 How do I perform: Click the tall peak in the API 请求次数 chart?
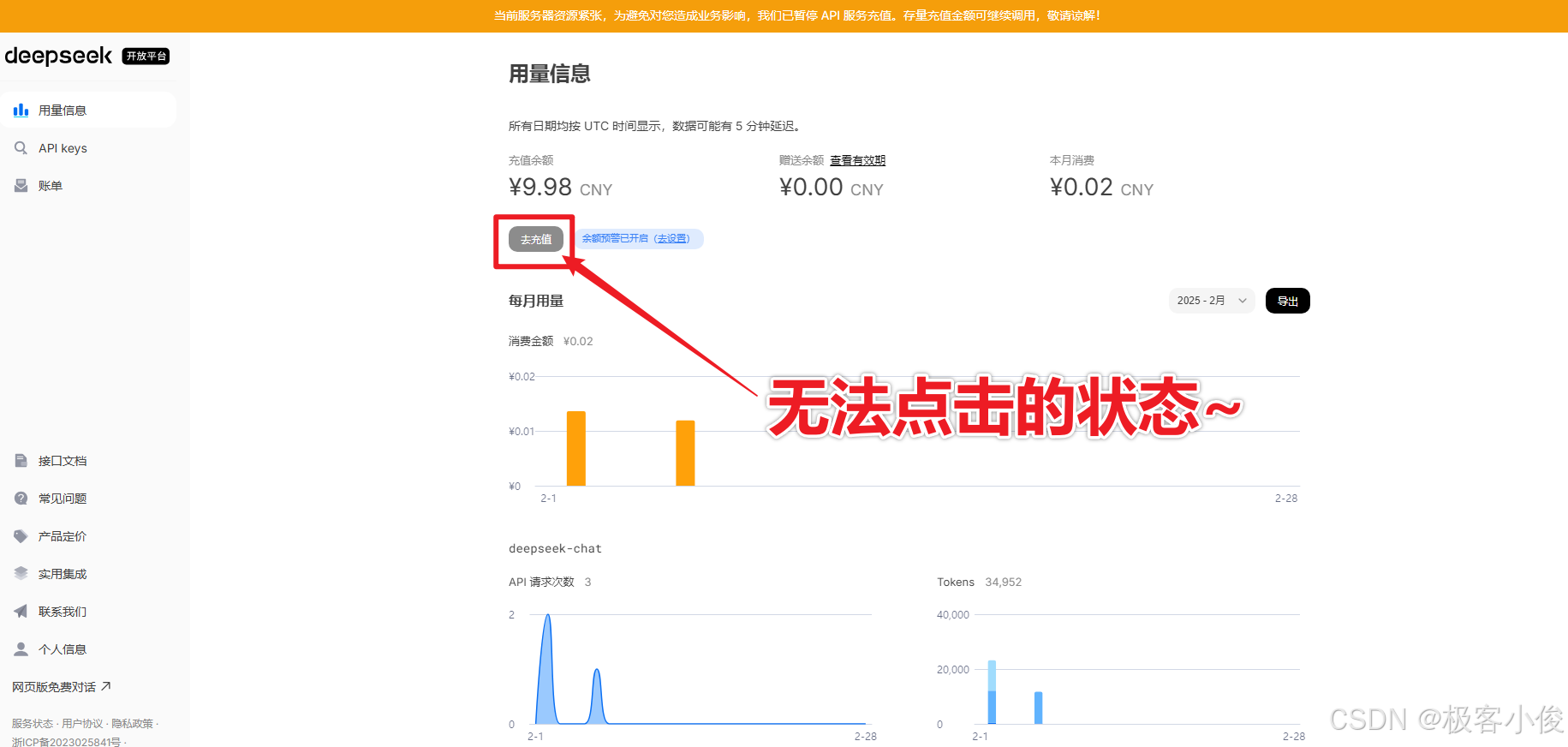tap(548, 668)
